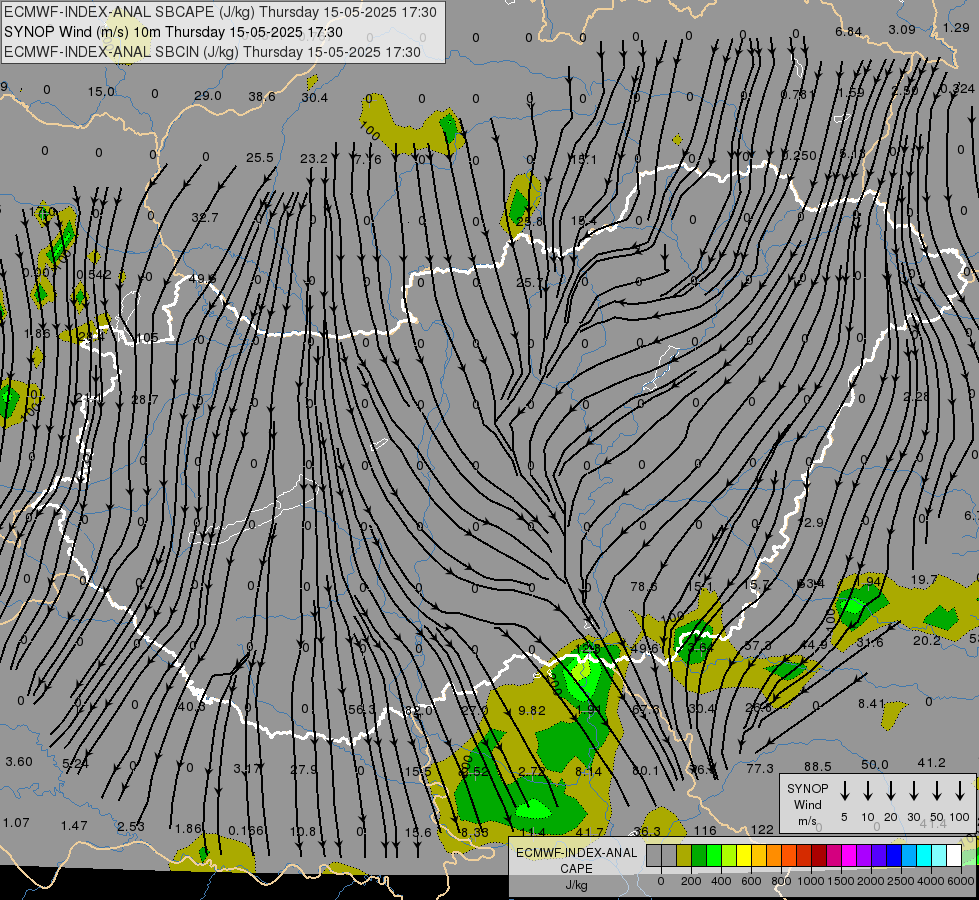Click the map value 15.0
The width and height of the screenshot is (979, 900).
101,92
